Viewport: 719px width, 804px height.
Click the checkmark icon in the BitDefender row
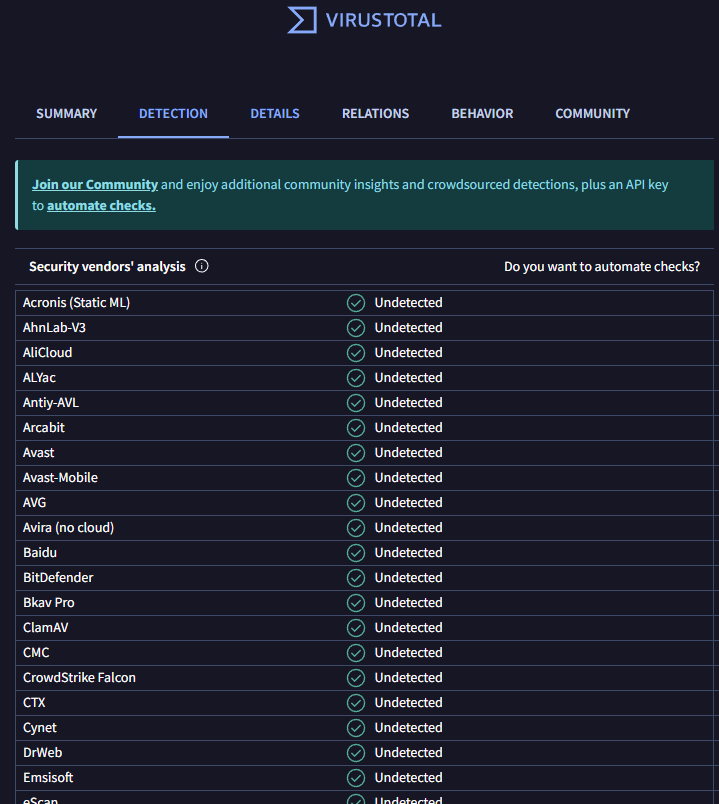coord(356,578)
